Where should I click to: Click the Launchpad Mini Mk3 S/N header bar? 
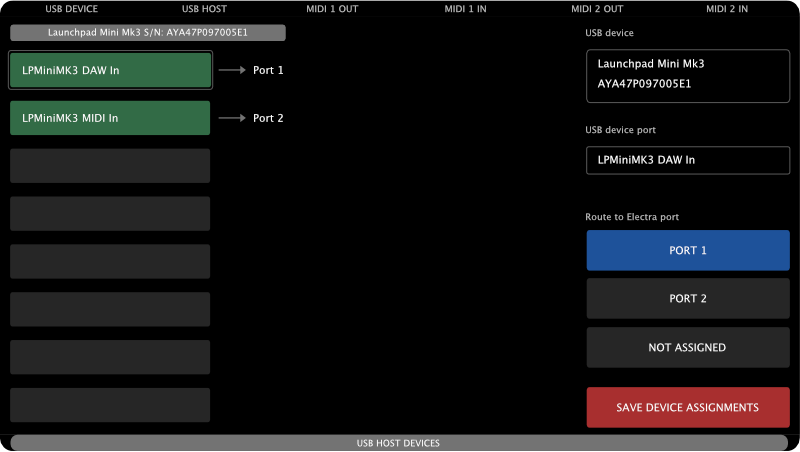tap(148, 33)
